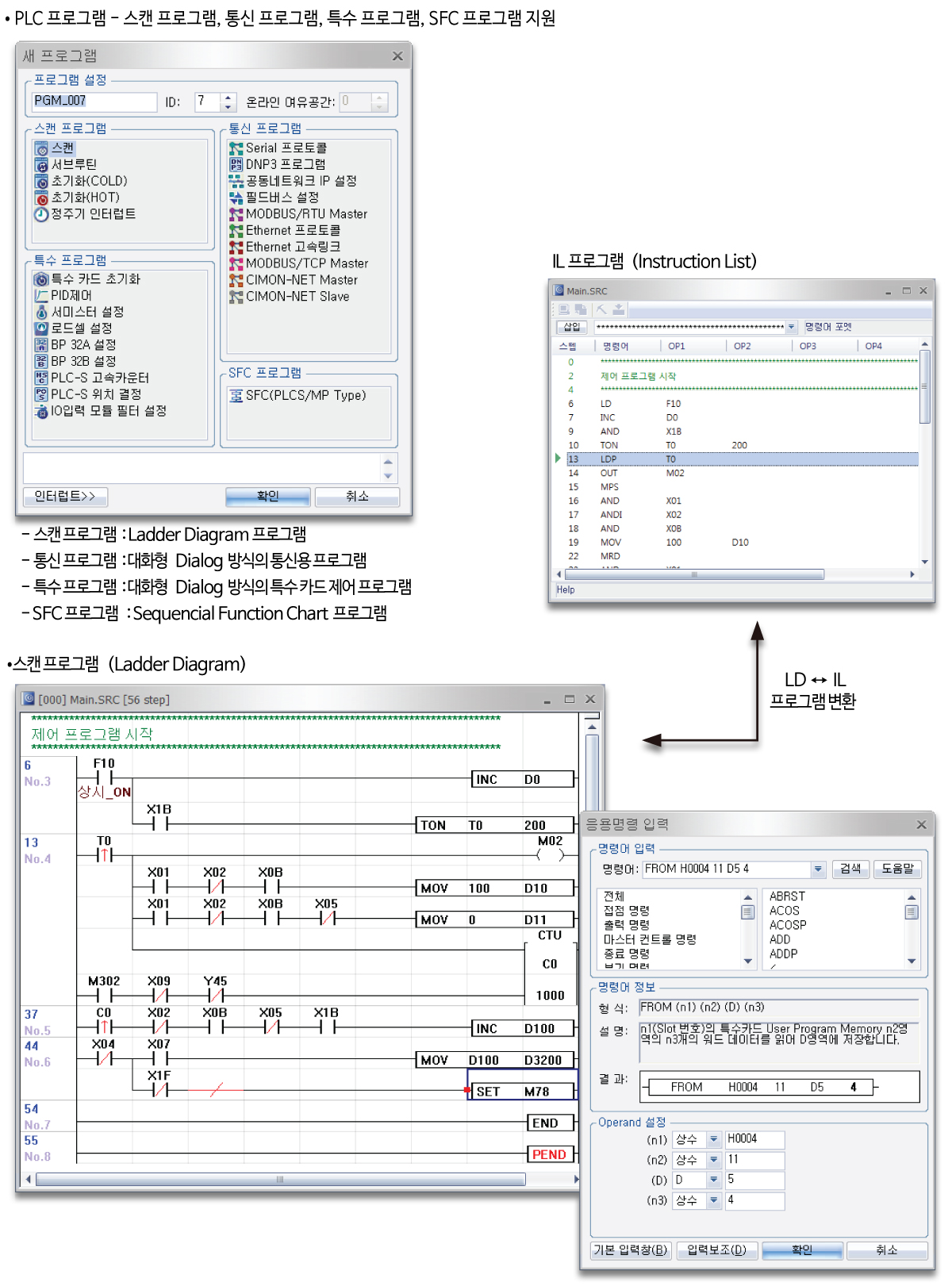Pick 정주기 인터럽트 clock entry
952x1286 pixels.
click(86, 214)
